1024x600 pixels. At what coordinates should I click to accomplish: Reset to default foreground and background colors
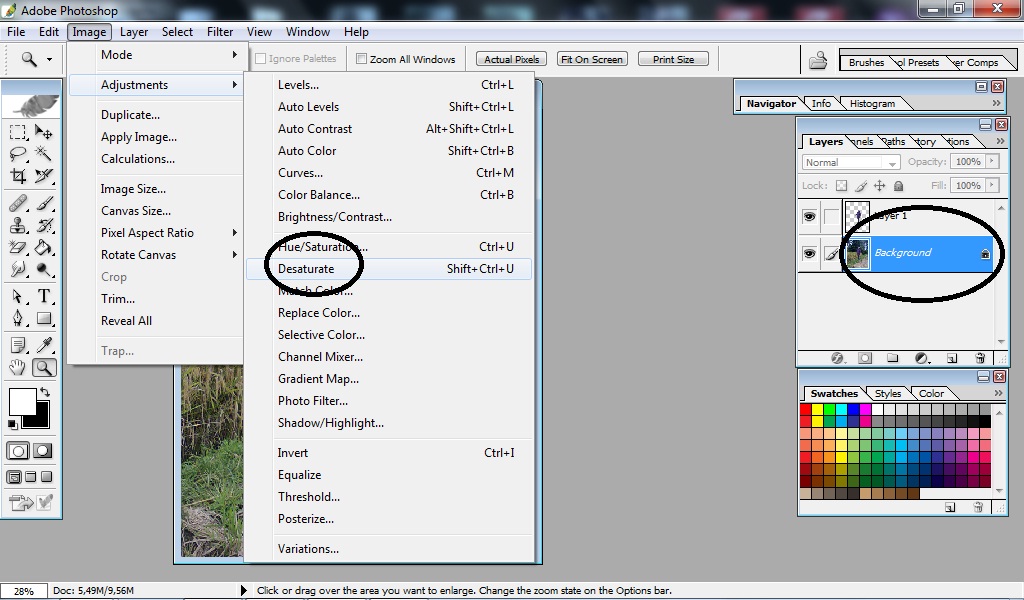coord(12,424)
